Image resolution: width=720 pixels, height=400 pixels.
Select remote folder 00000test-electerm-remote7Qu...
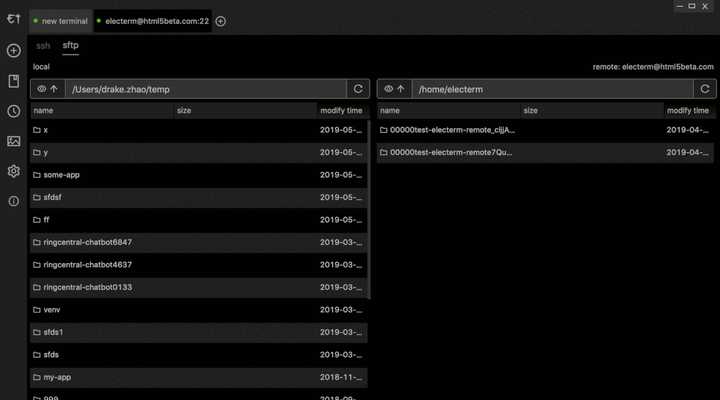click(546, 152)
